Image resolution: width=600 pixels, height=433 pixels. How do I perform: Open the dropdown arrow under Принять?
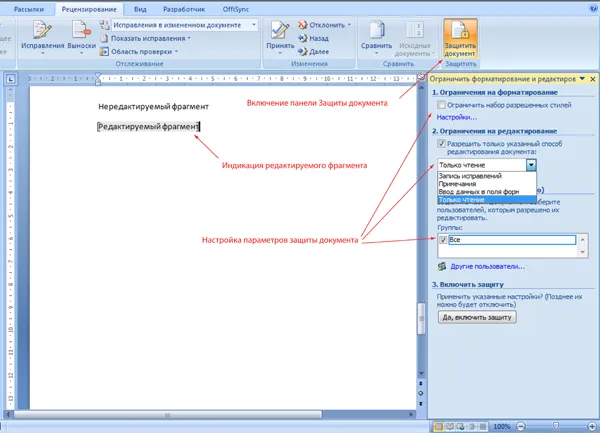[x=280, y=53]
